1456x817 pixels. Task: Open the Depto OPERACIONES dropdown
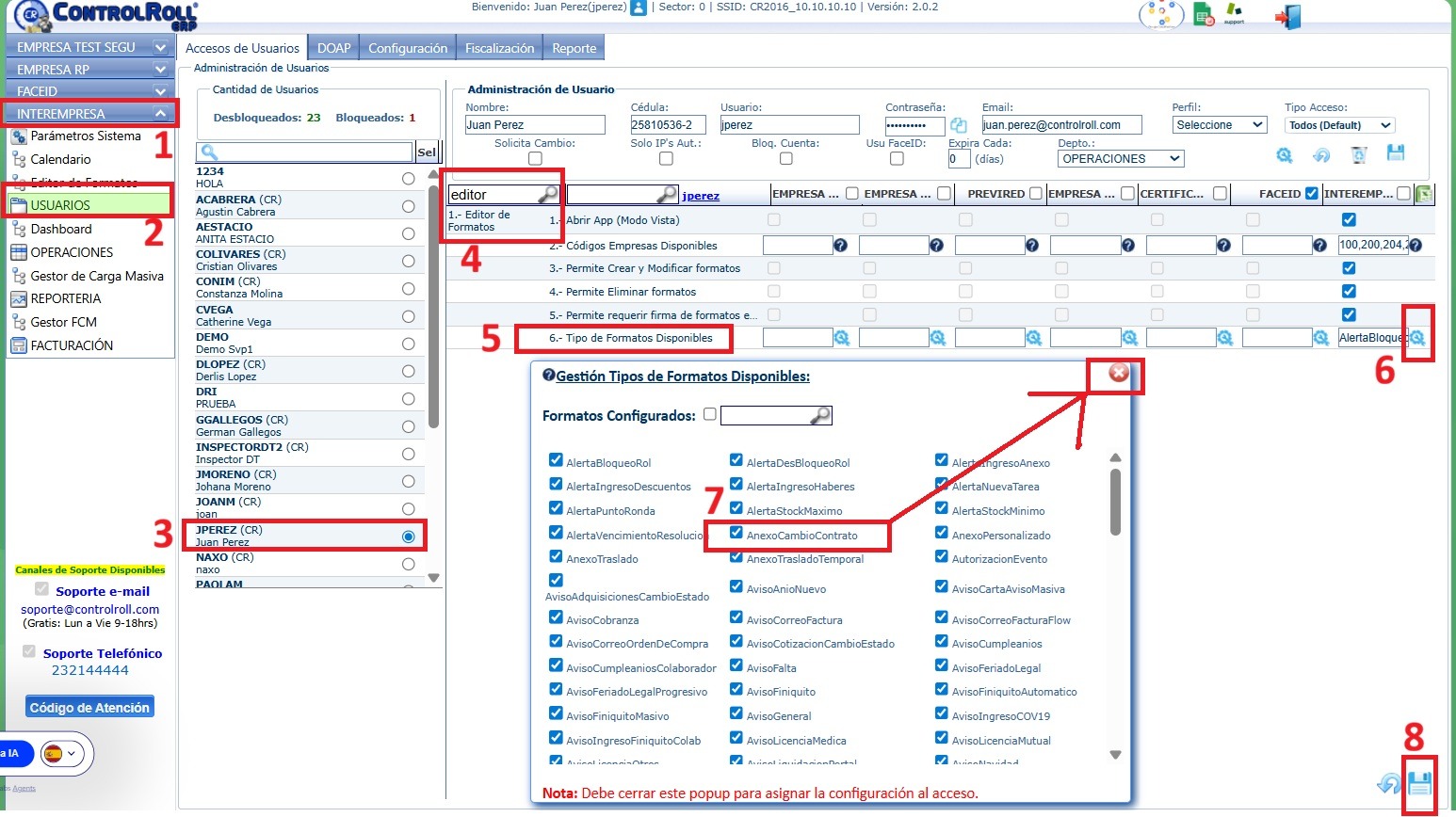click(x=1120, y=159)
